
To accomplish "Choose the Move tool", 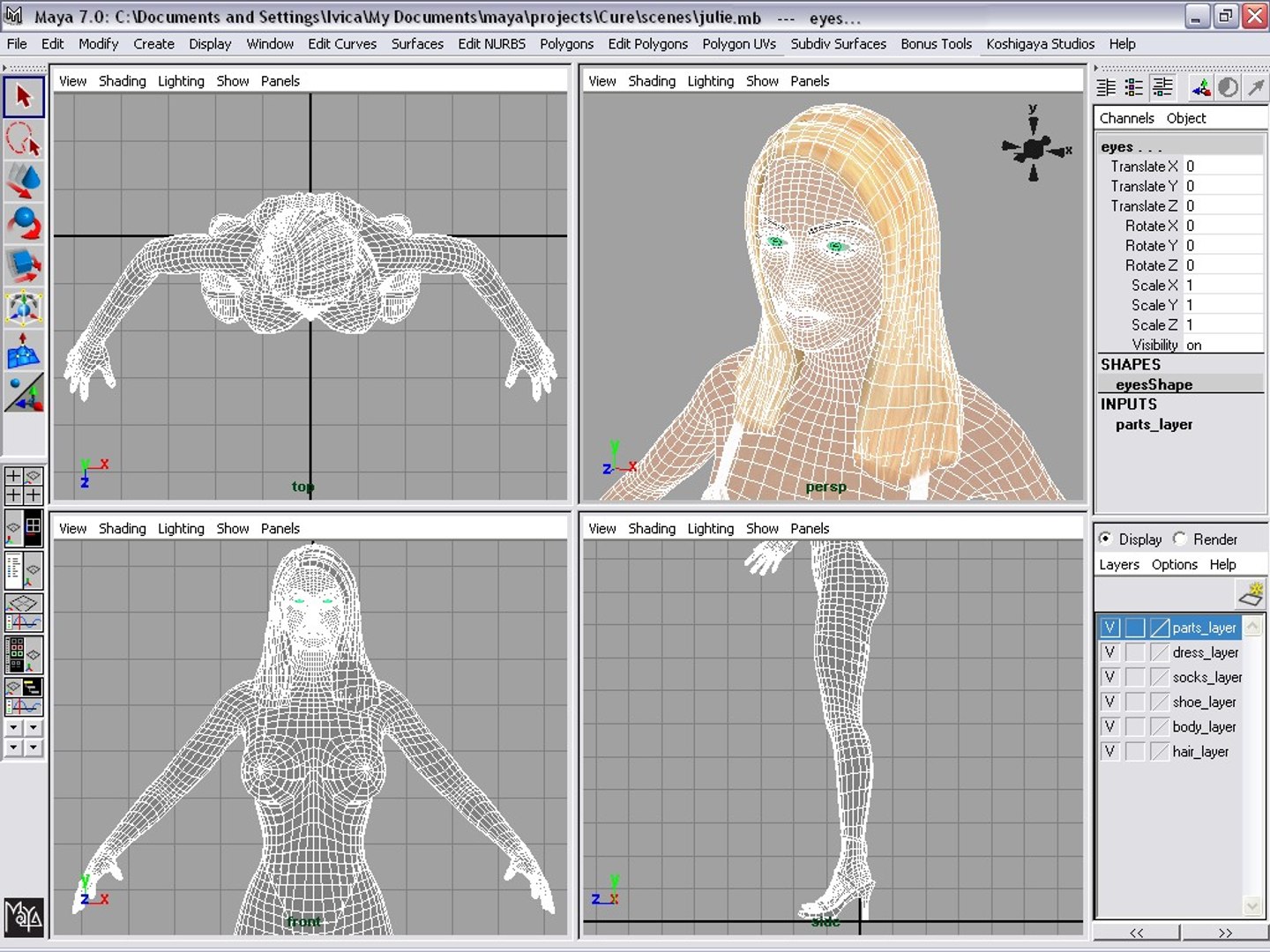I will tap(24, 182).
